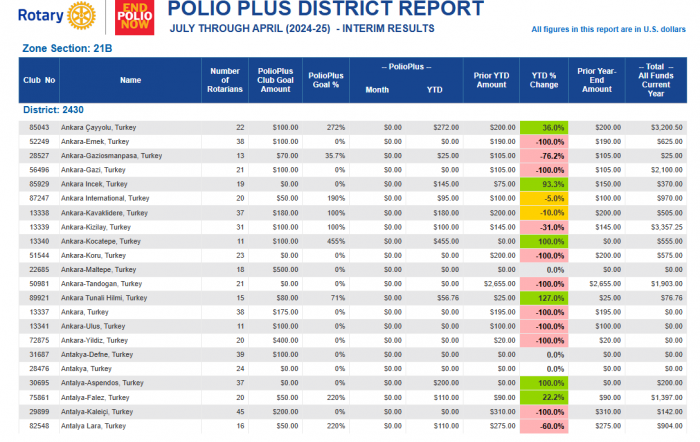Select the Club No column header
Viewport: 700px width, 442px height.
pyautogui.click(x=39, y=80)
